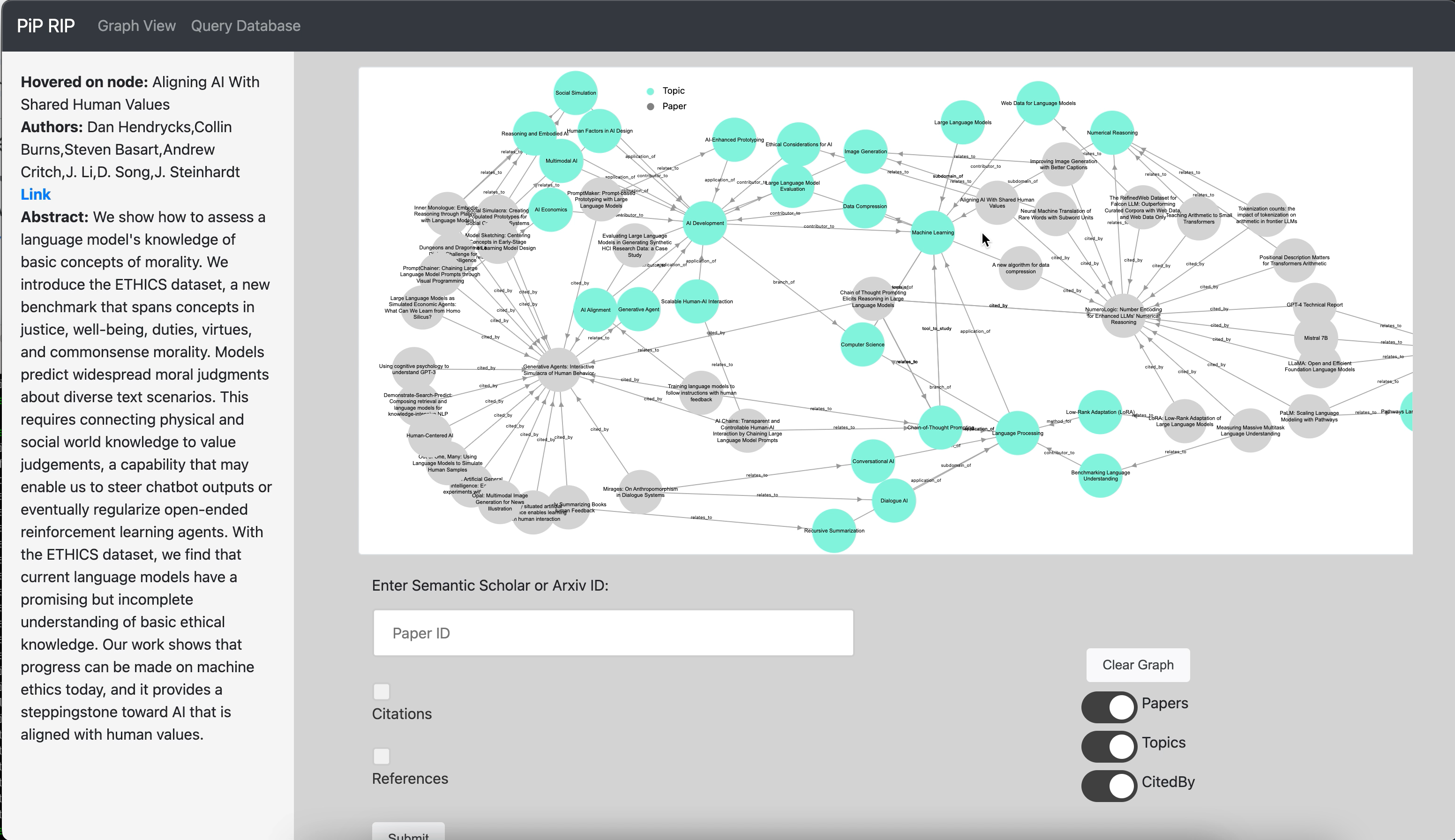Viewport: 1455px width, 840px height.
Task: Click the Mistral 7B paper node
Action: [1315, 338]
